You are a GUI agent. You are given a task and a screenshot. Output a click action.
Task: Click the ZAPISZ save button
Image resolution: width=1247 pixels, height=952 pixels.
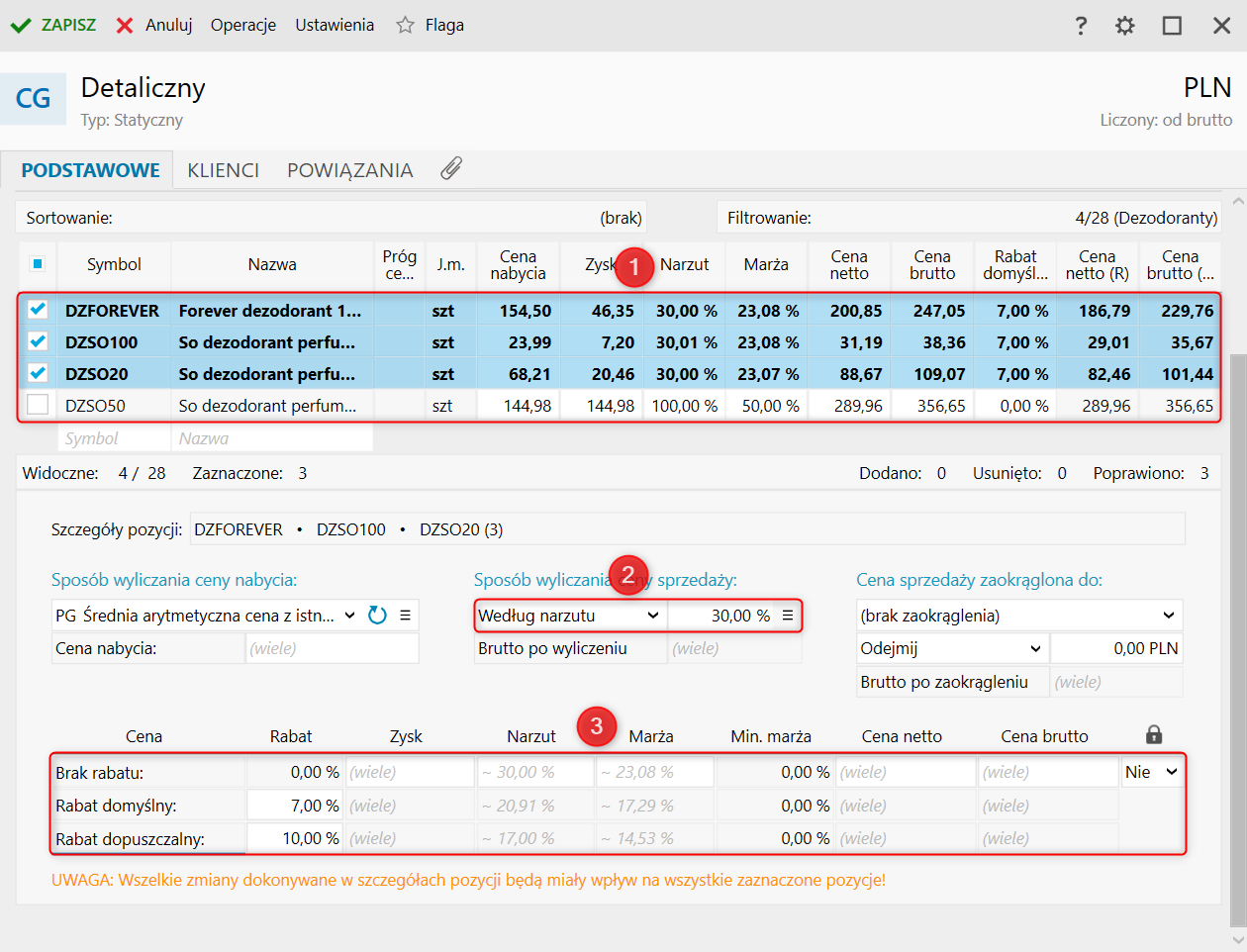pyautogui.click(x=53, y=26)
